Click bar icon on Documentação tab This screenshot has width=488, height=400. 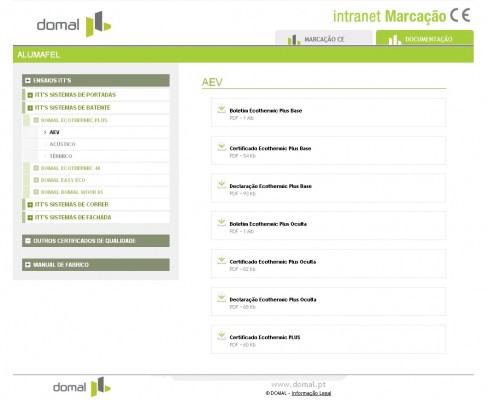(394, 40)
